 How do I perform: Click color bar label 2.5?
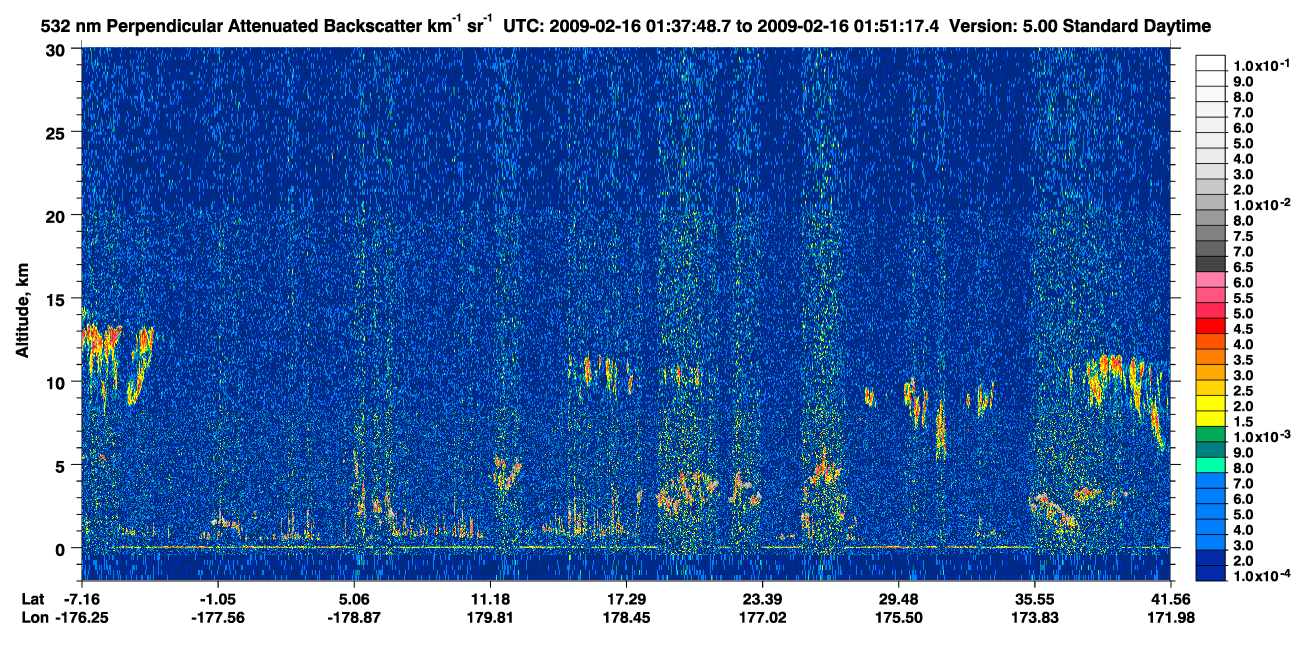(1242, 392)
